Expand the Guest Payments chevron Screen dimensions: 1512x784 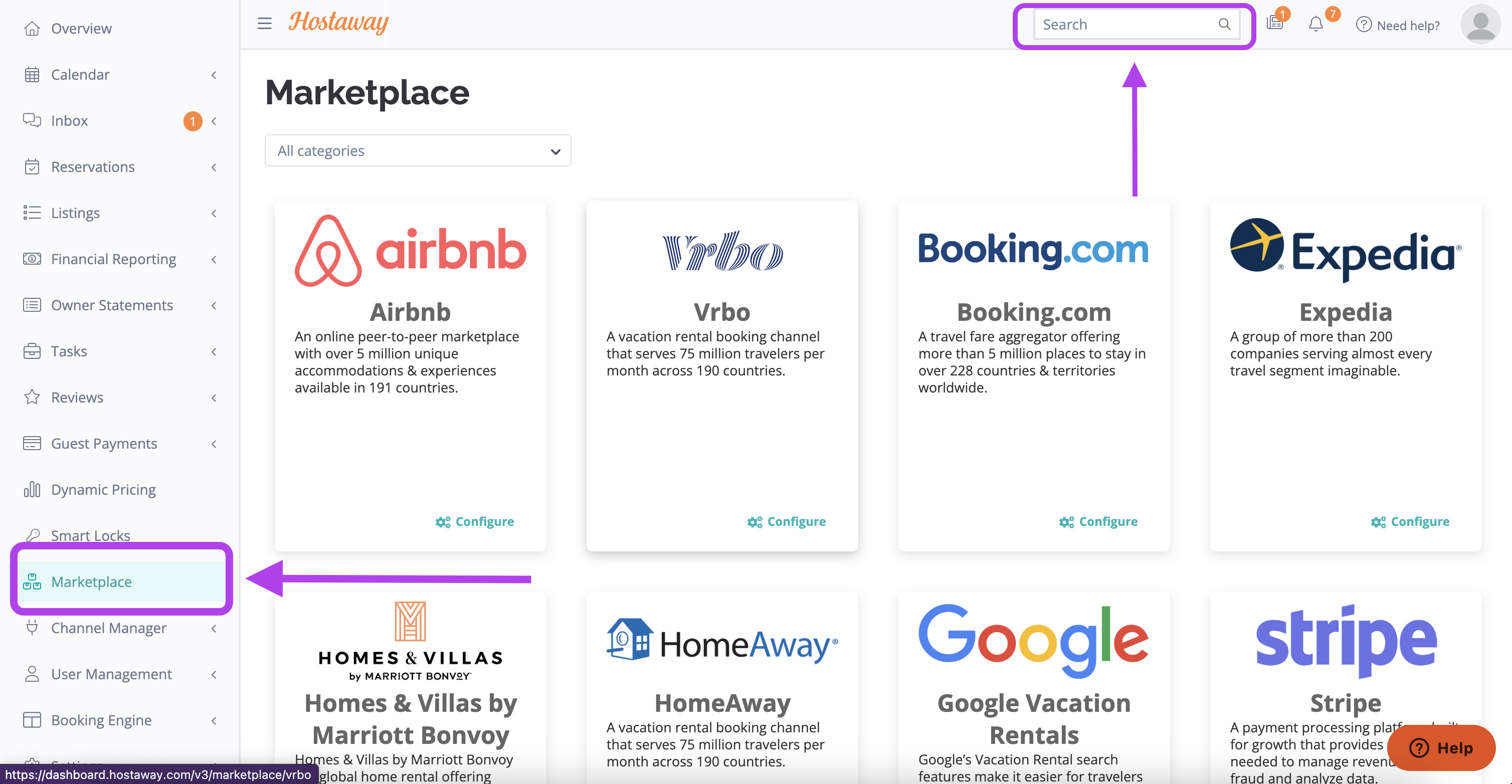coord(214,444)
